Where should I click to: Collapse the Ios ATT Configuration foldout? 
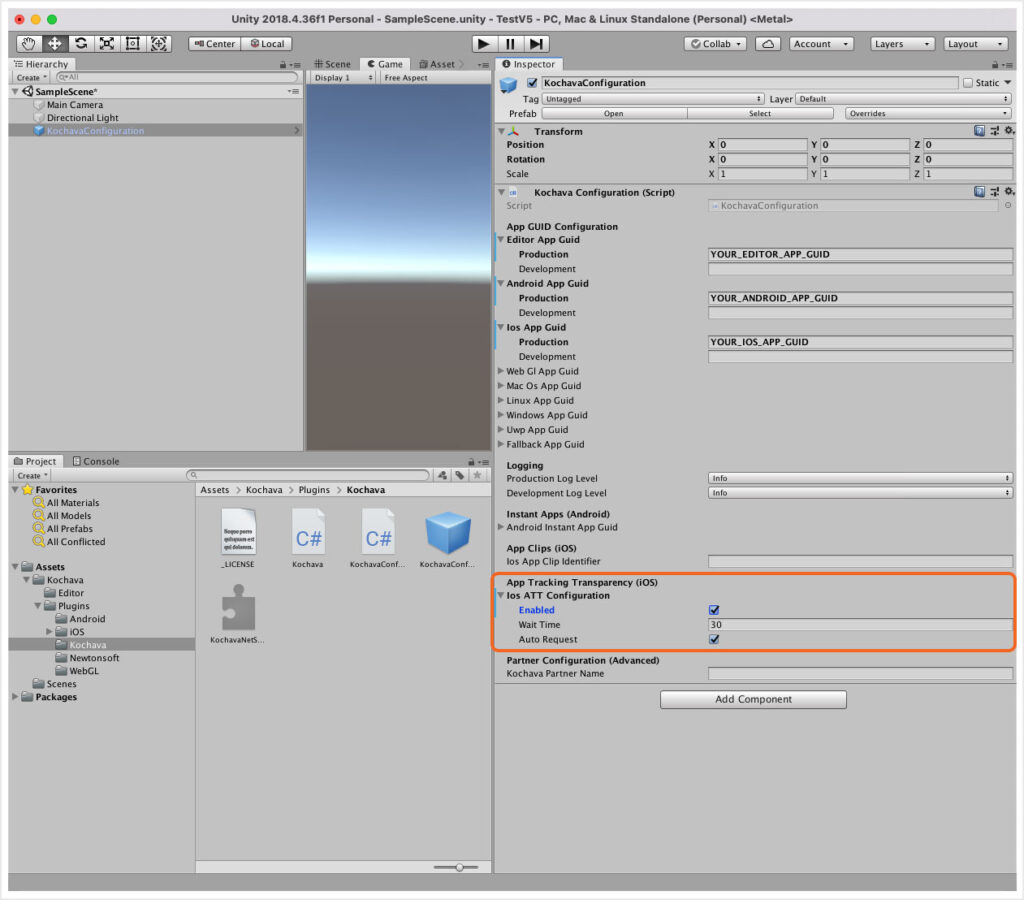(x=501, y=595)
